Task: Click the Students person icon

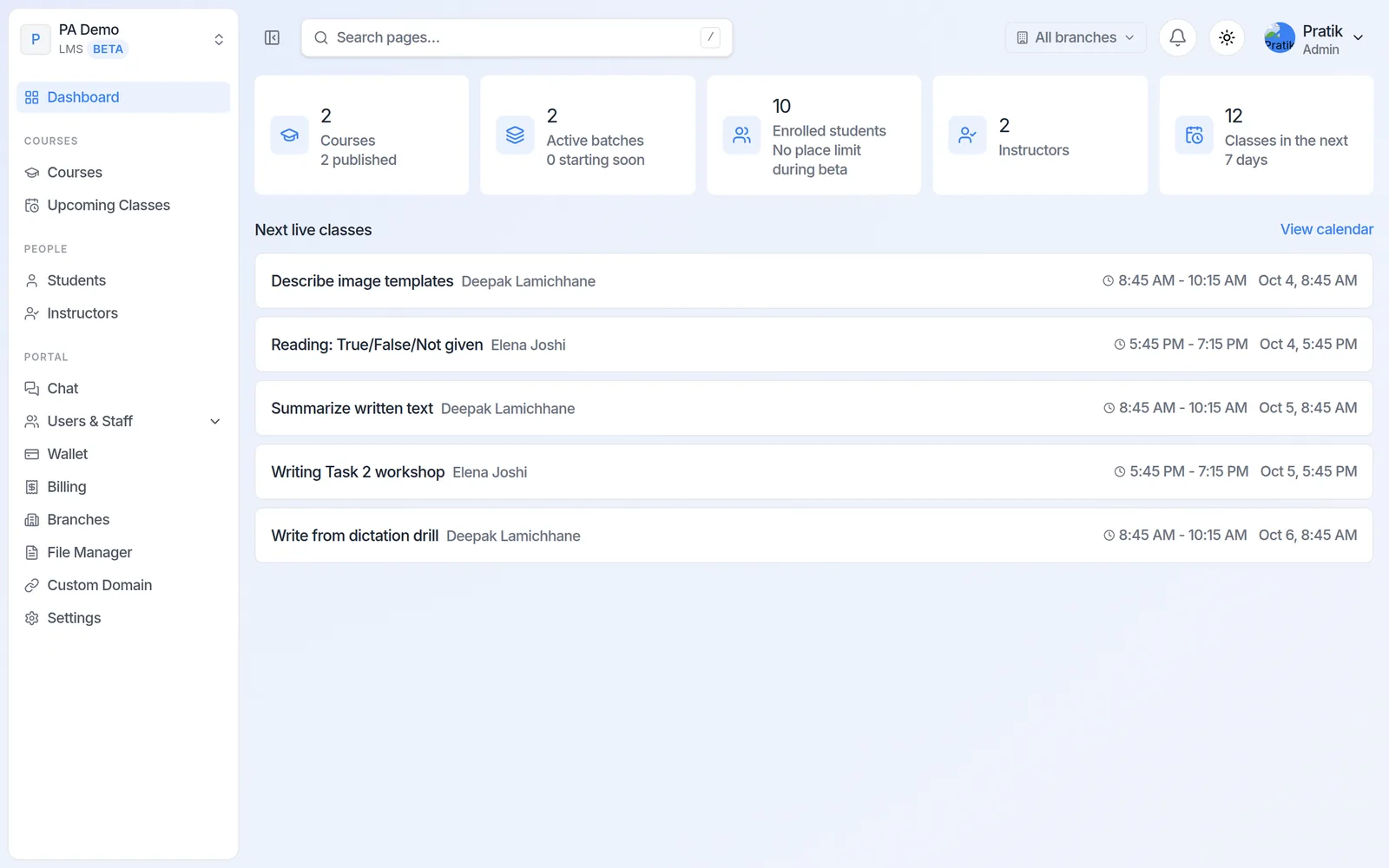Action: pos(32,280)
